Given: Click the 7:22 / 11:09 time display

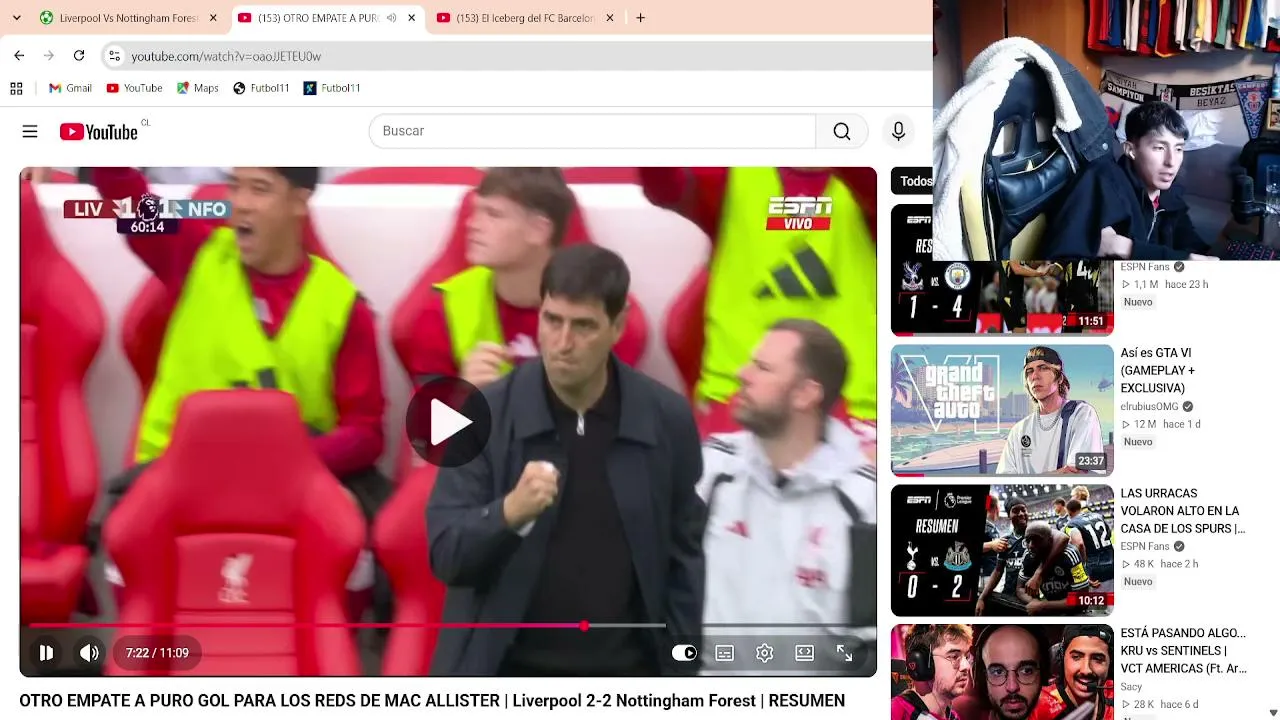Looking at the screenshot, I should pos(157,653).
